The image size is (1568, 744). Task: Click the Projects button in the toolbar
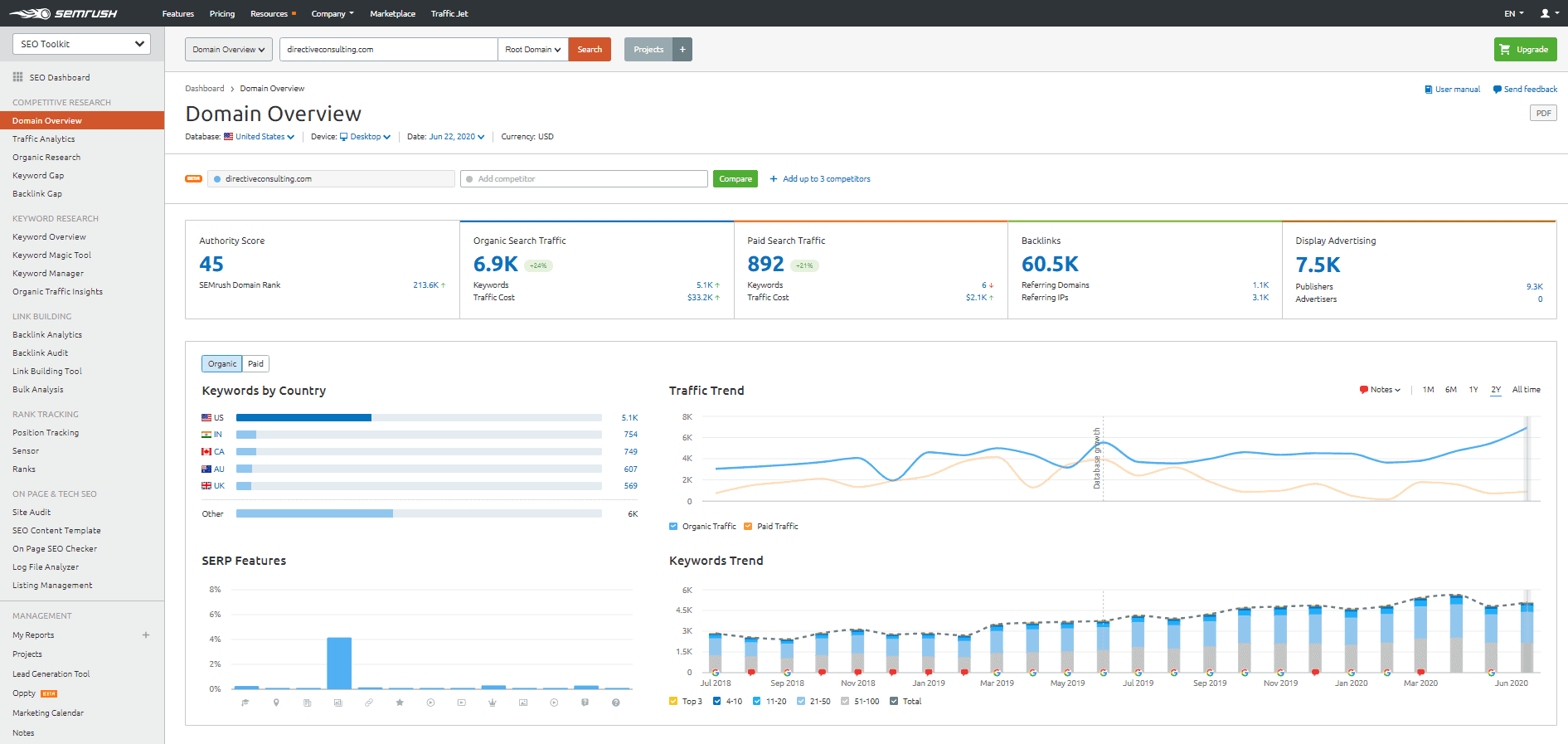pyautogui.click(x=648, y=50)
